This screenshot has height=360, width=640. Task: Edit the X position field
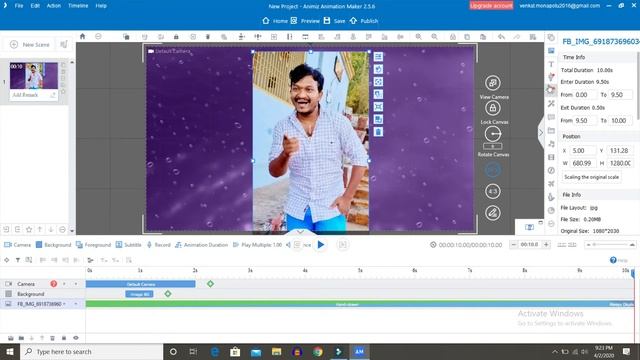point(582,151)
